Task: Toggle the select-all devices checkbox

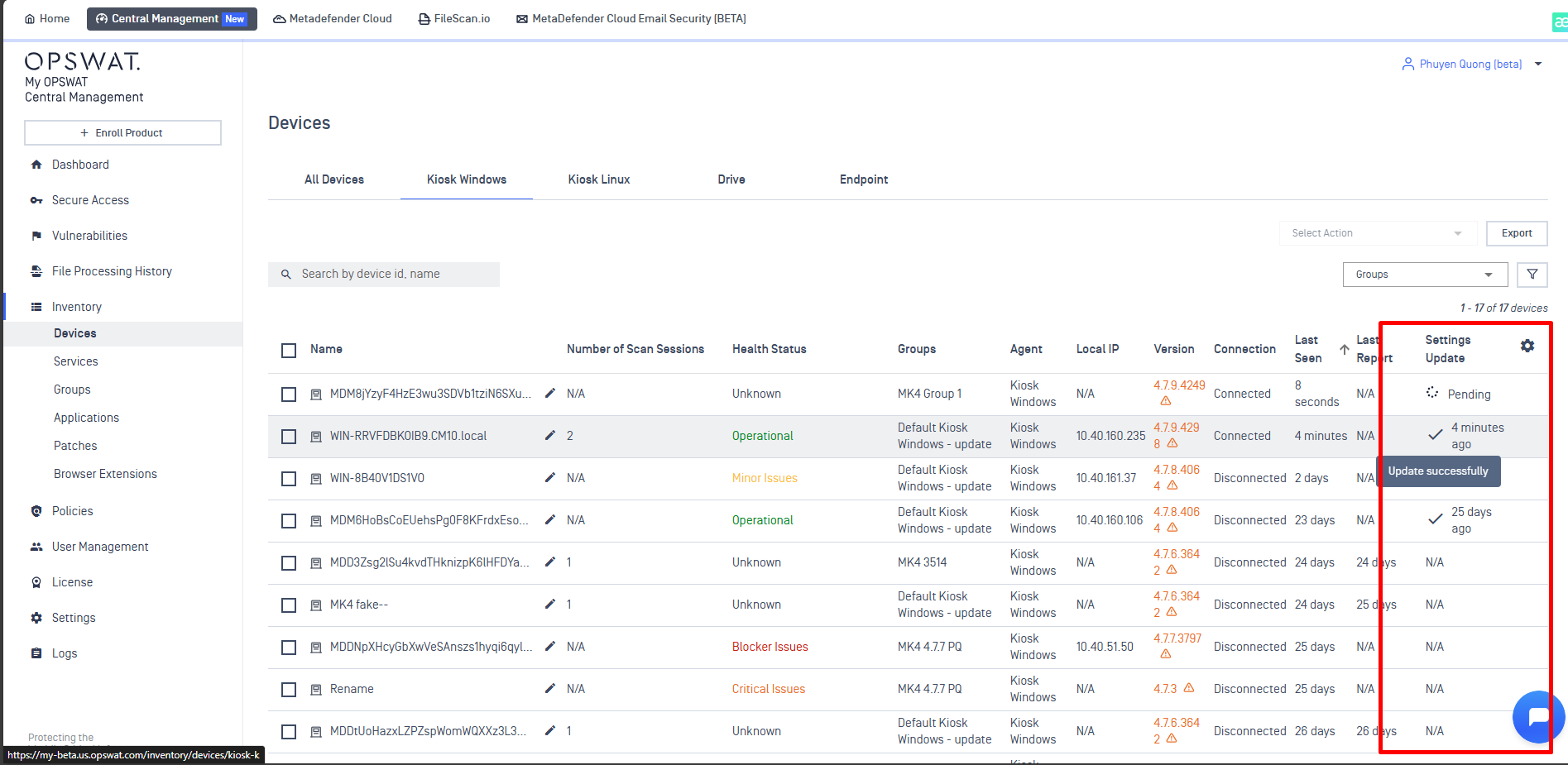Action: click(289, 351)
